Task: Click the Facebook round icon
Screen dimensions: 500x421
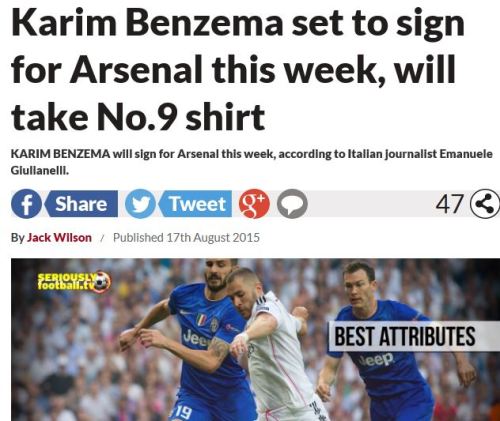Action: click(26, 204)
